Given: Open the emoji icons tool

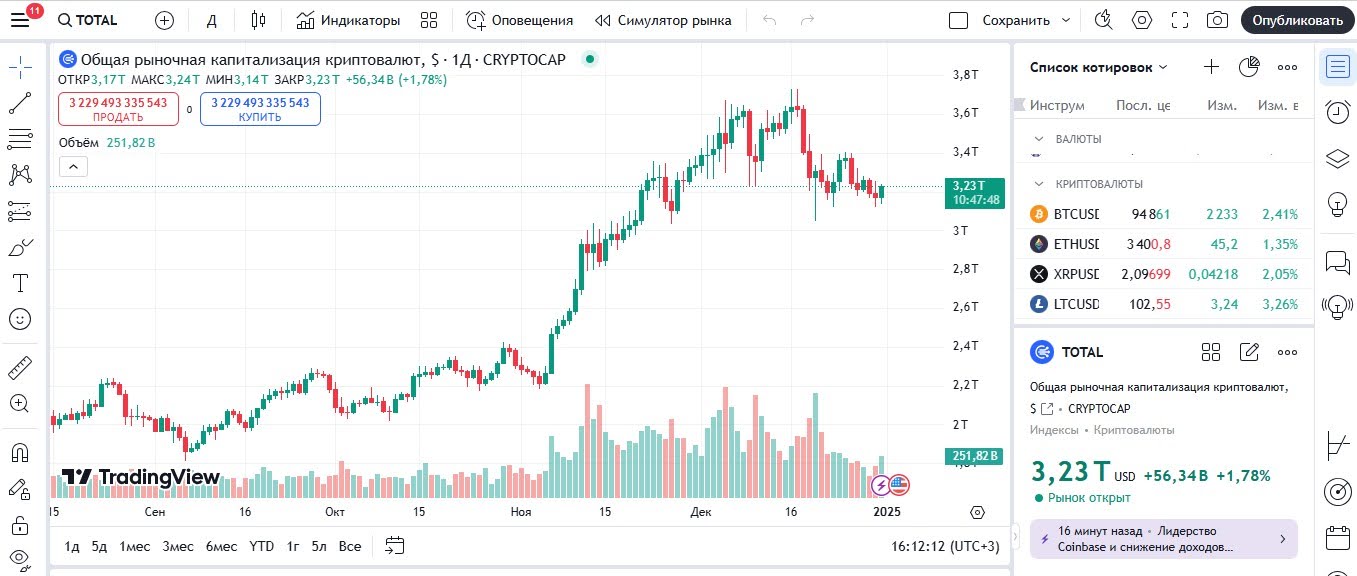Looking at the screenshot, I should point(20,319).
